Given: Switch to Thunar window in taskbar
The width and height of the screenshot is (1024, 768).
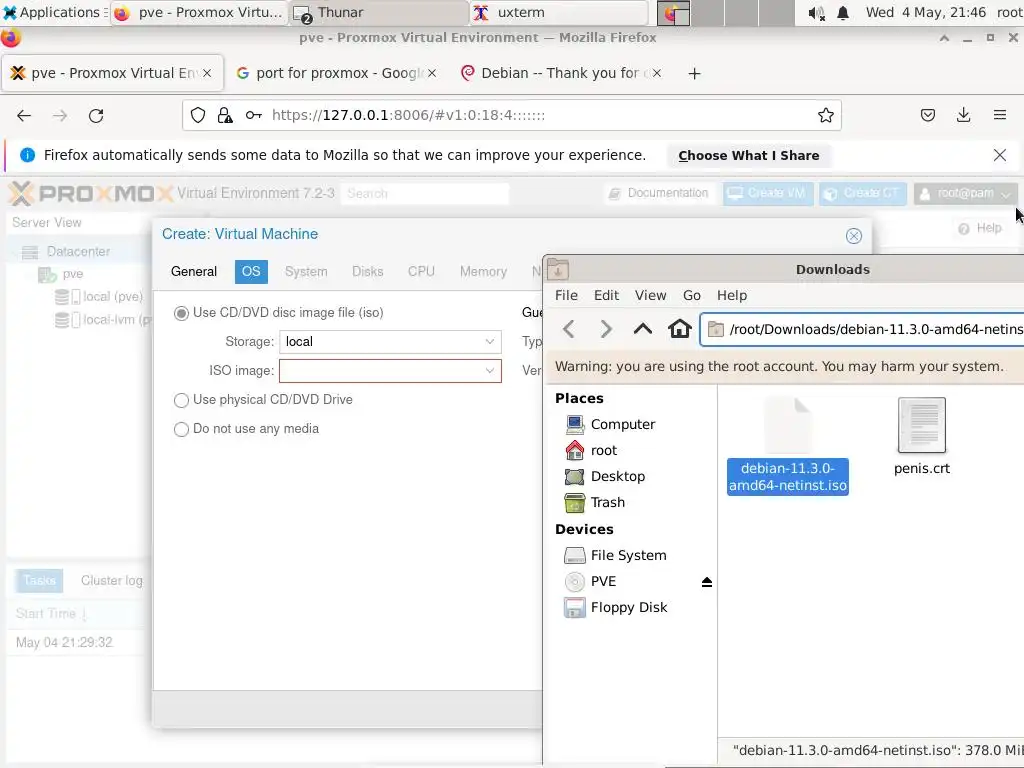Looking at the screenshot, I should click(379, 12).
